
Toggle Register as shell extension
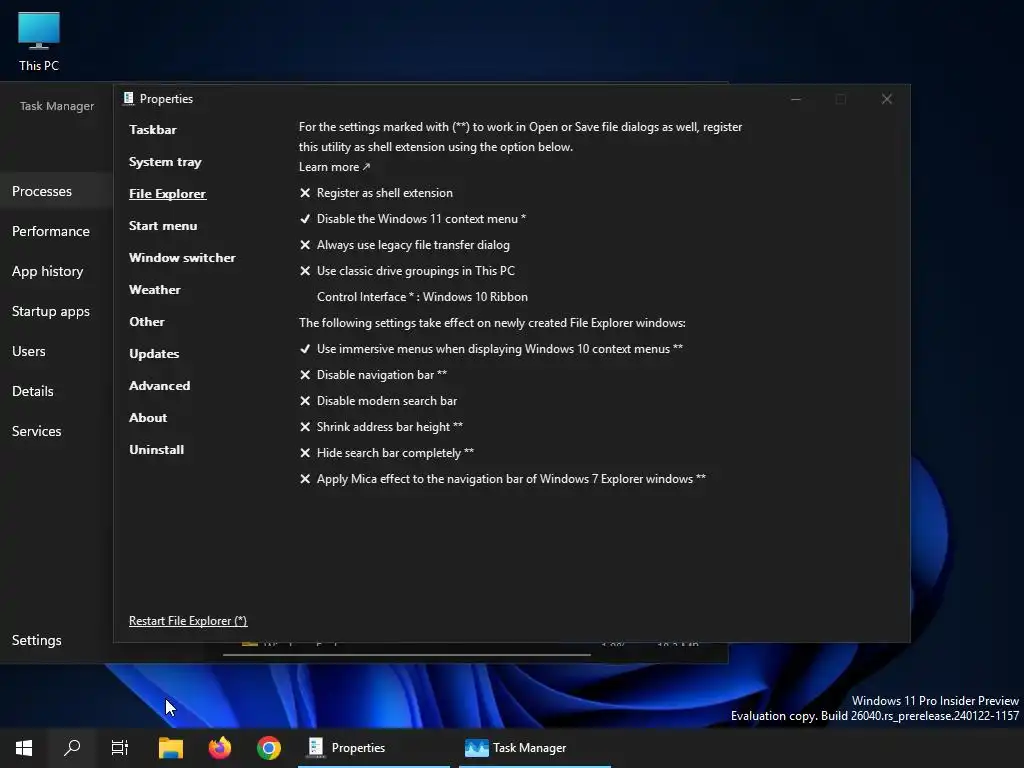click(x=376, y=193)
